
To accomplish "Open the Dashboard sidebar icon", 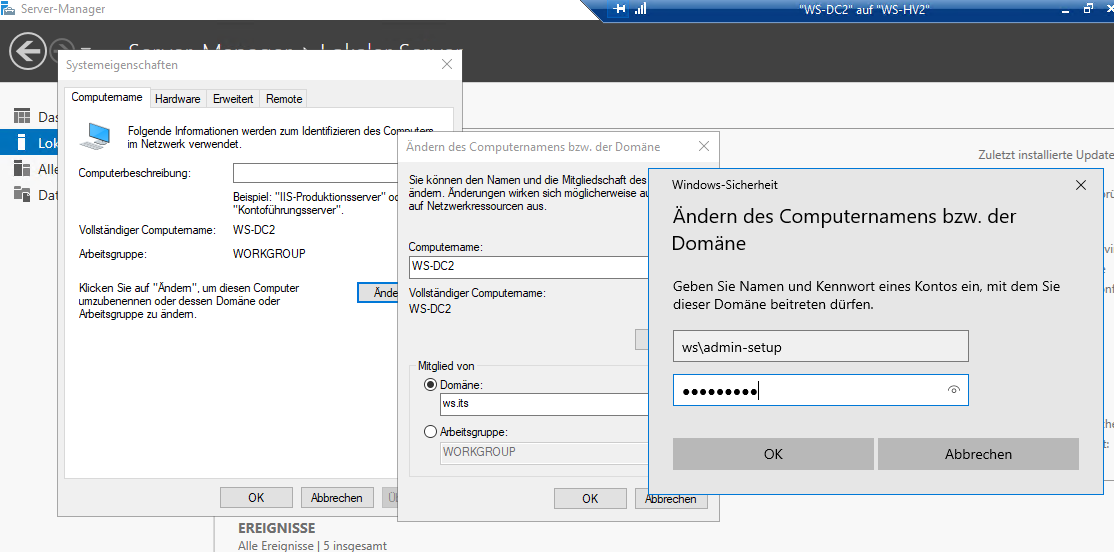I will pyautogui.click(x=22, y=117).
